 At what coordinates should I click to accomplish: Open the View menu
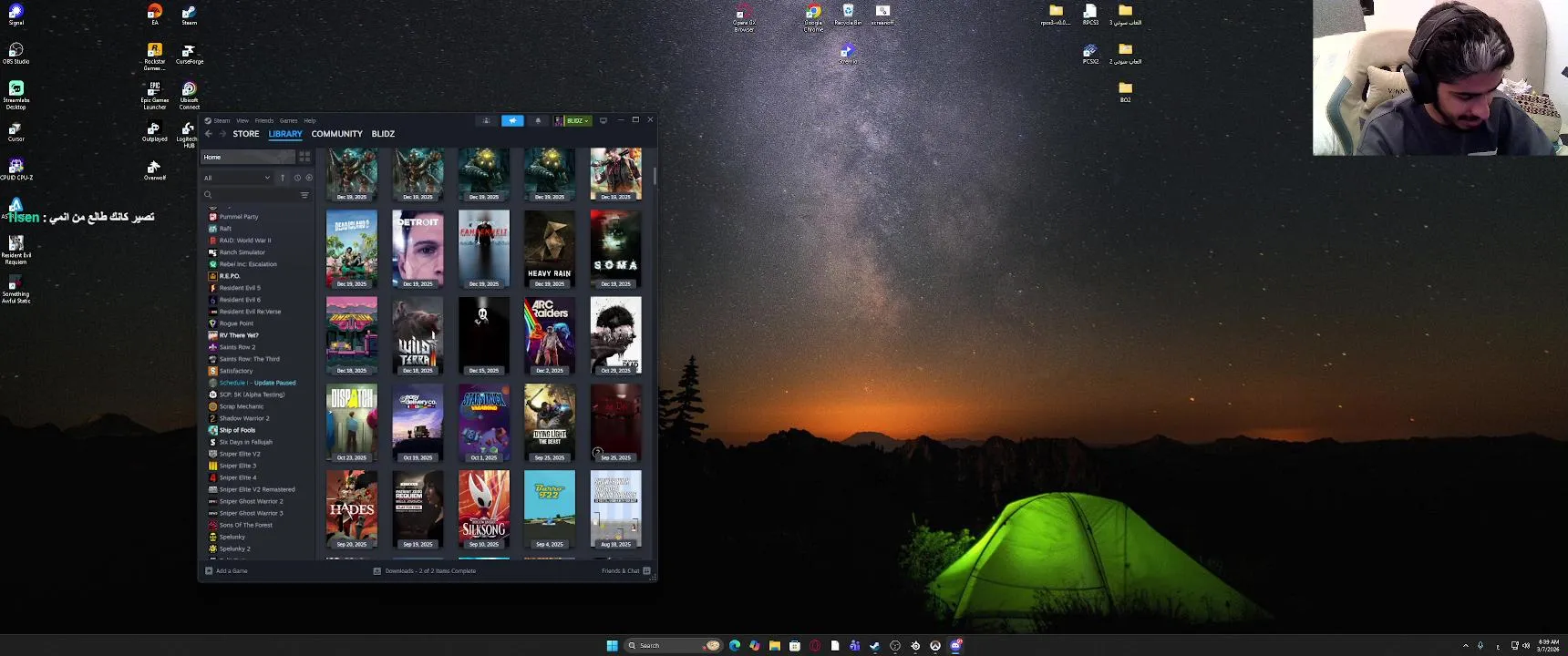[242, 120]
